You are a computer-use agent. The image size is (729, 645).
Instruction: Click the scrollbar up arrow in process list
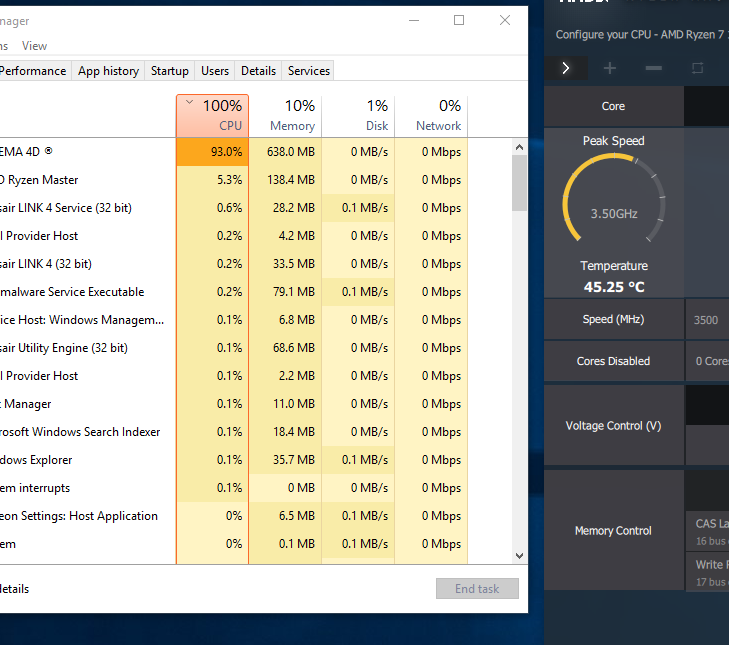coord(519,148)
